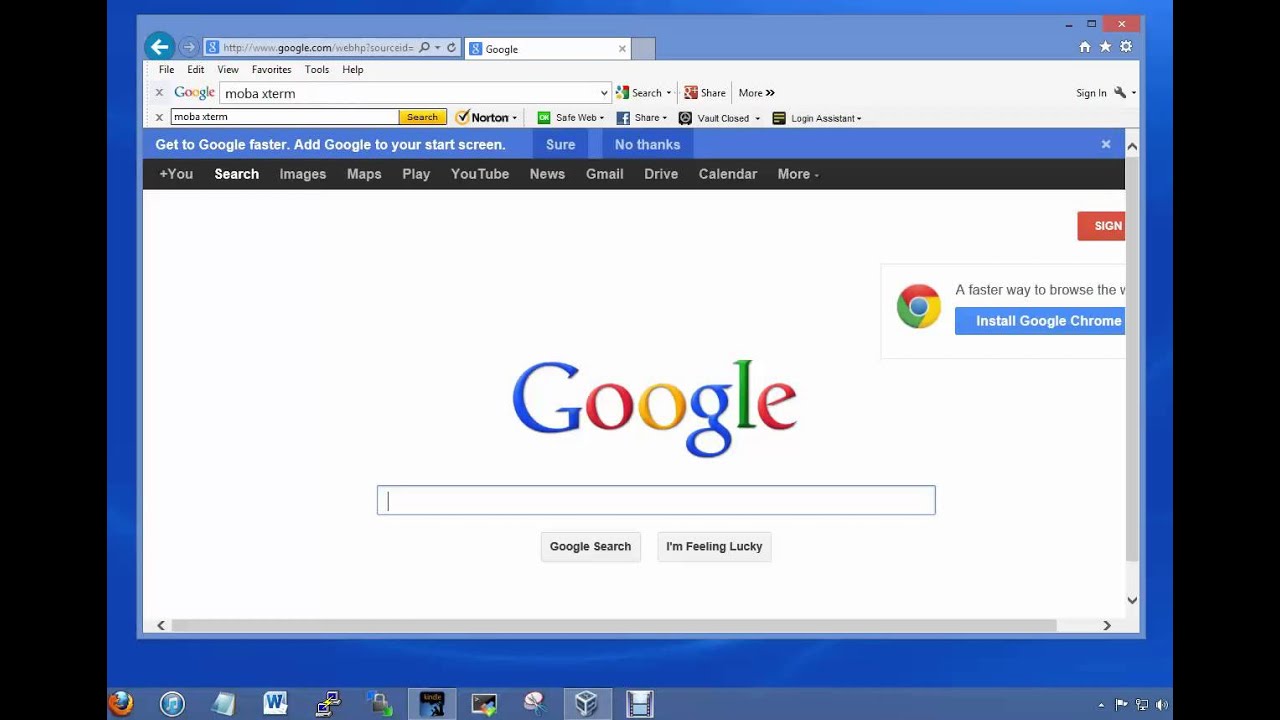Image resolution: width=1280 pixels, height=720 pixels.
Task: Click the yellow Norton Search button
Action: click(x=422, y=117)
